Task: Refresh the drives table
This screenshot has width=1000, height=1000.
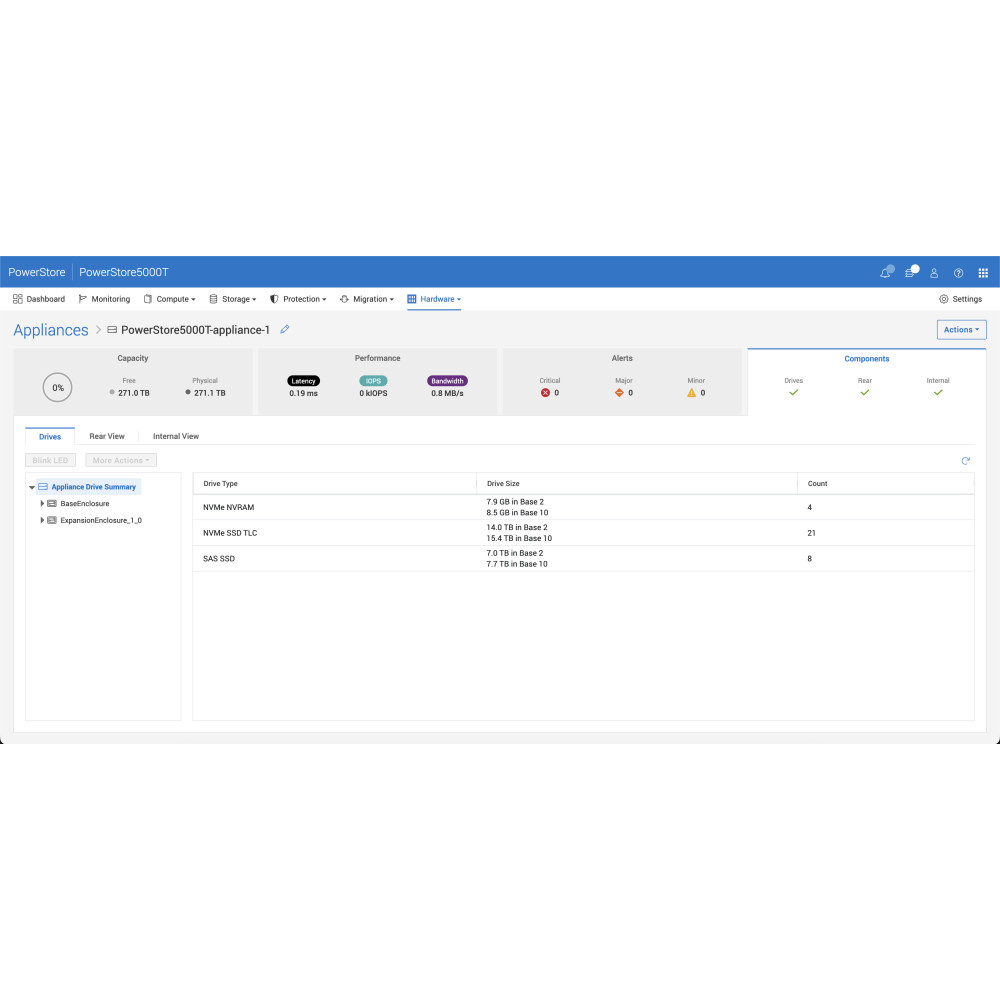Action: tap(966, 460)
